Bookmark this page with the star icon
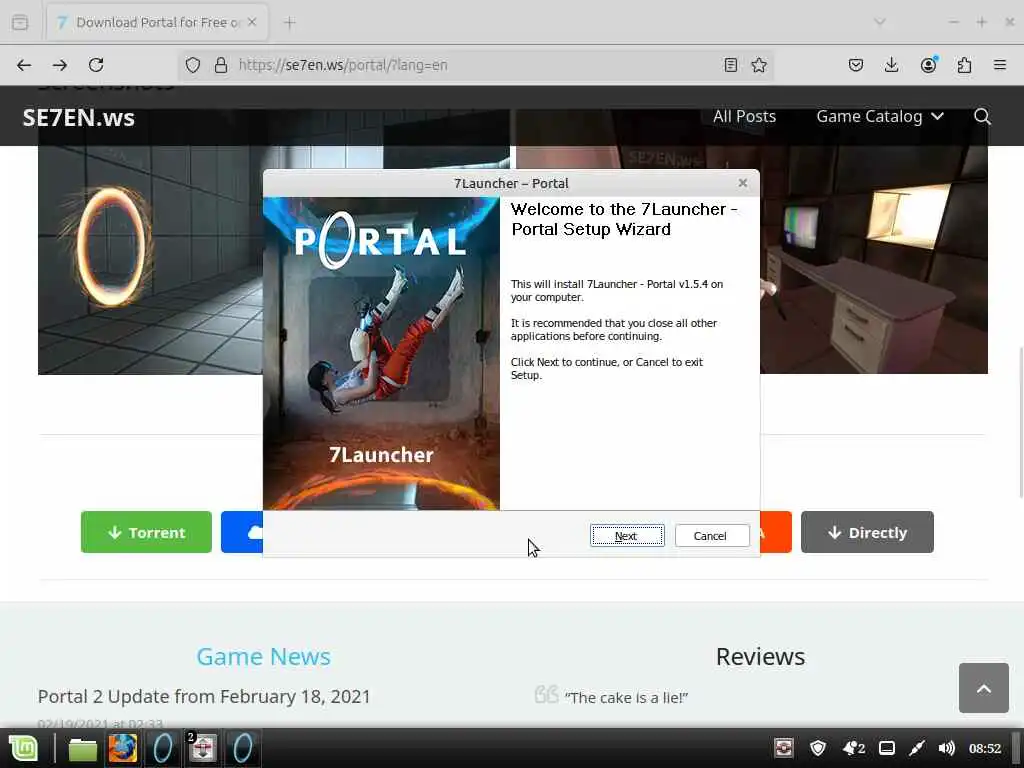This screenshot has width=1024, height=768. point(759,65)
